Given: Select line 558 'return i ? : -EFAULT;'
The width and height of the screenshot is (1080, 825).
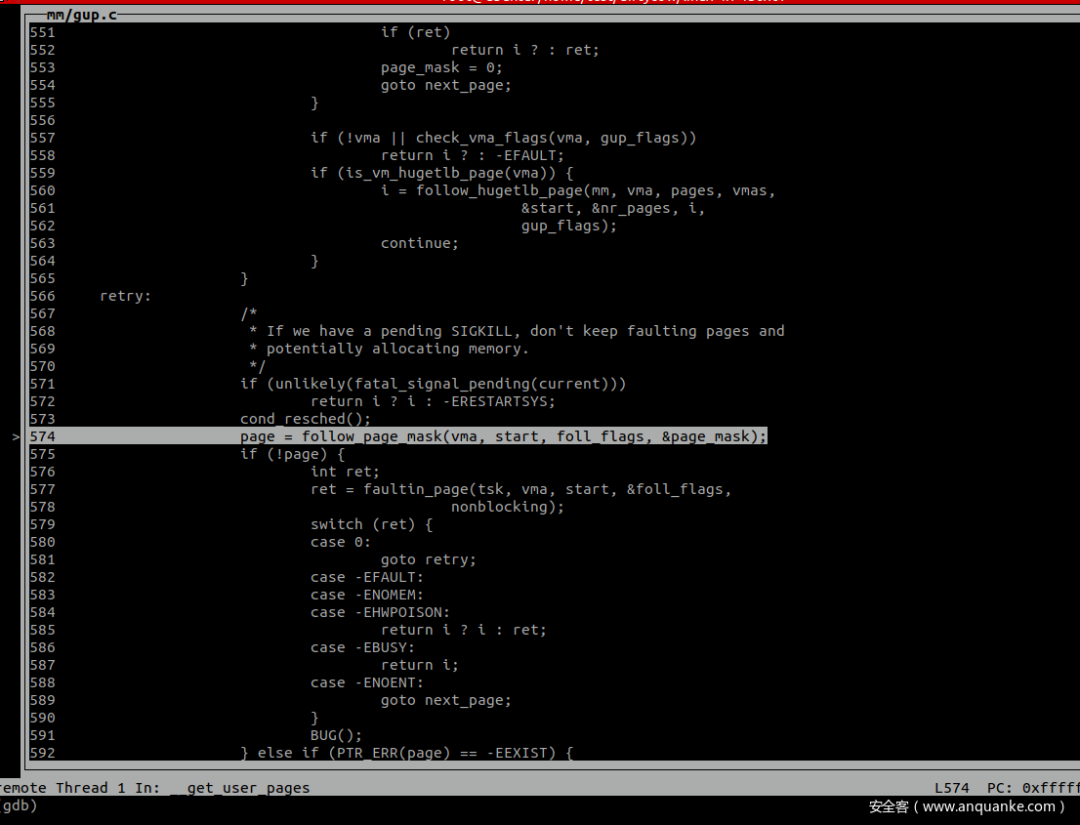Looking at the screenshot, I should pos(472,156).
